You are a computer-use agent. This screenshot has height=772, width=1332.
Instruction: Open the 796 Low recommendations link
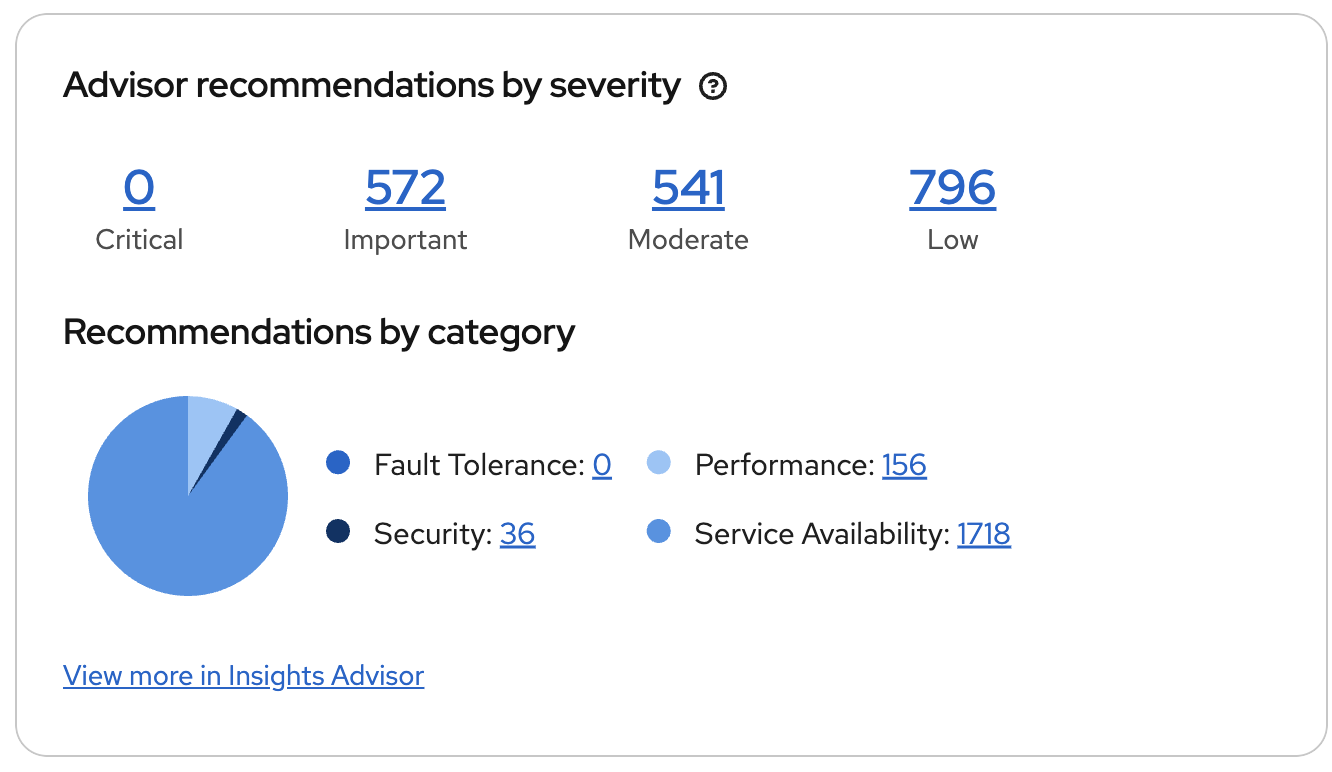[952, 188]
